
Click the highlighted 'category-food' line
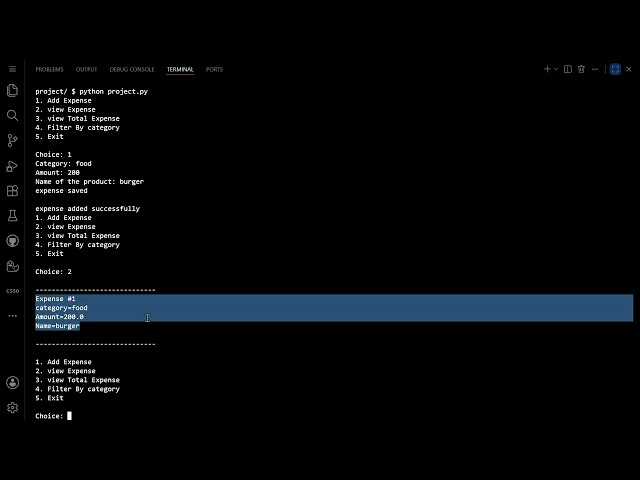(61, 308)
